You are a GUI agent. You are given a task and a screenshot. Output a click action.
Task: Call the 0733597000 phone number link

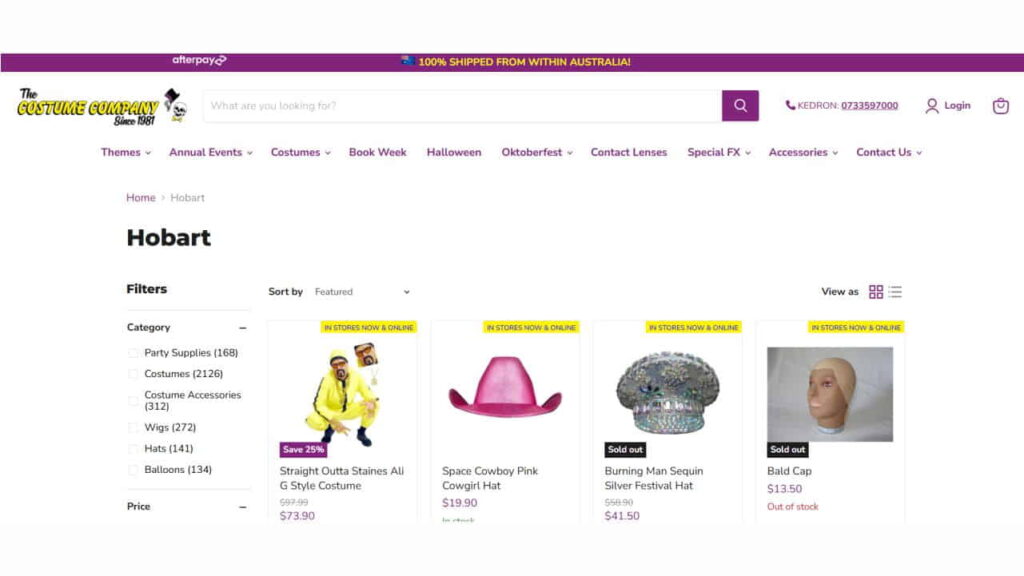point(869,106)
